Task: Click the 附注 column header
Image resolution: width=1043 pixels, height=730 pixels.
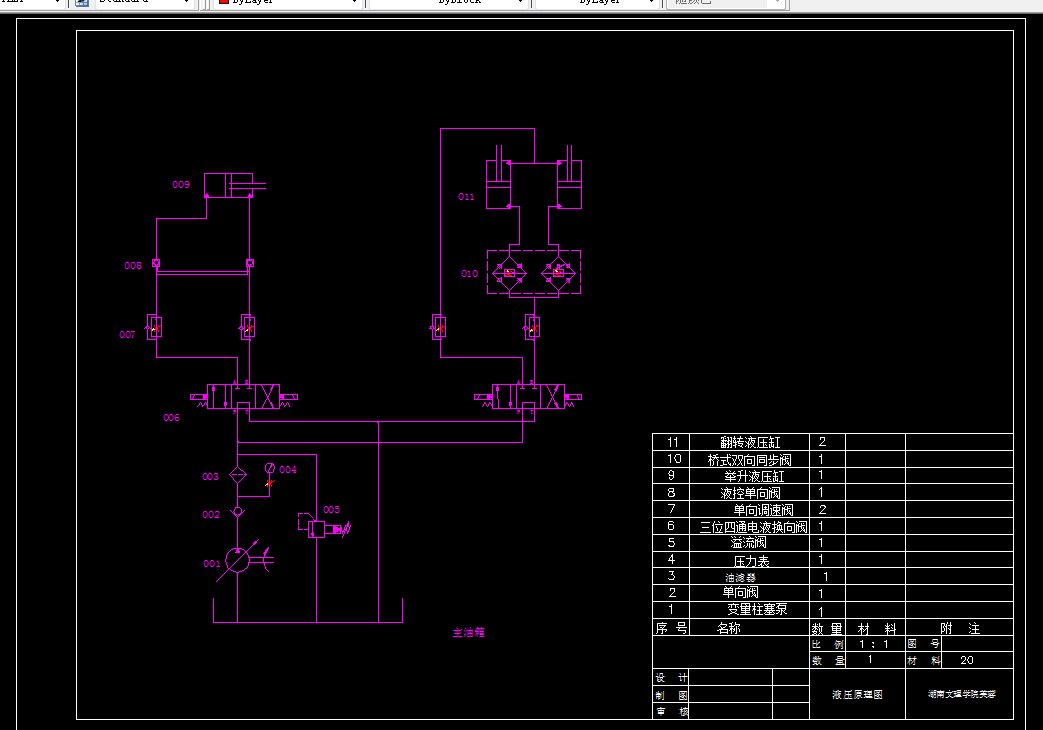Action: (960, 628)
